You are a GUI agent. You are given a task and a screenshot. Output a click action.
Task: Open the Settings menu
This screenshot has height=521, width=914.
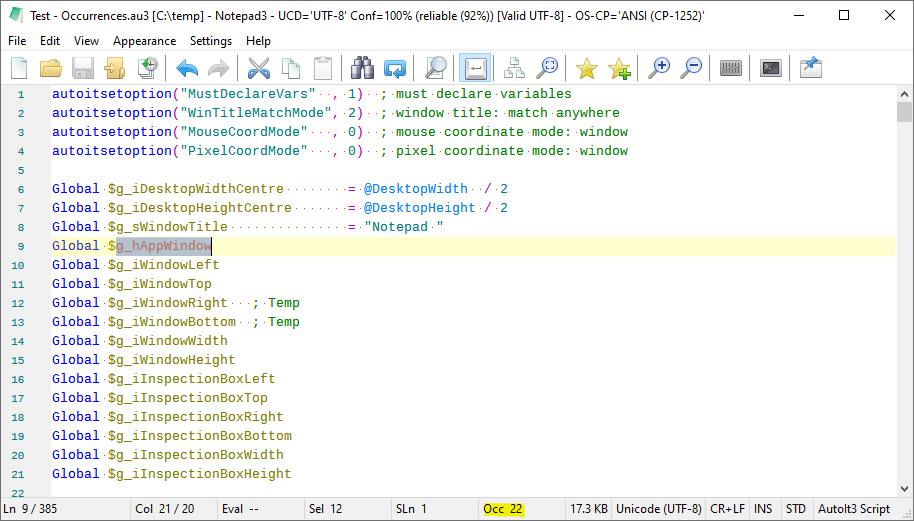[x=211, y=41]
